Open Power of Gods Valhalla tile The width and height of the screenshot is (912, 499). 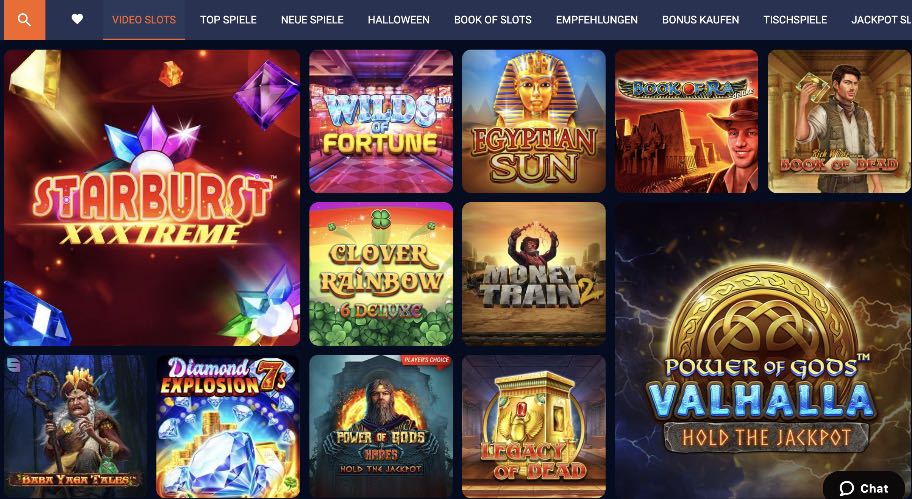click(763, 350)
